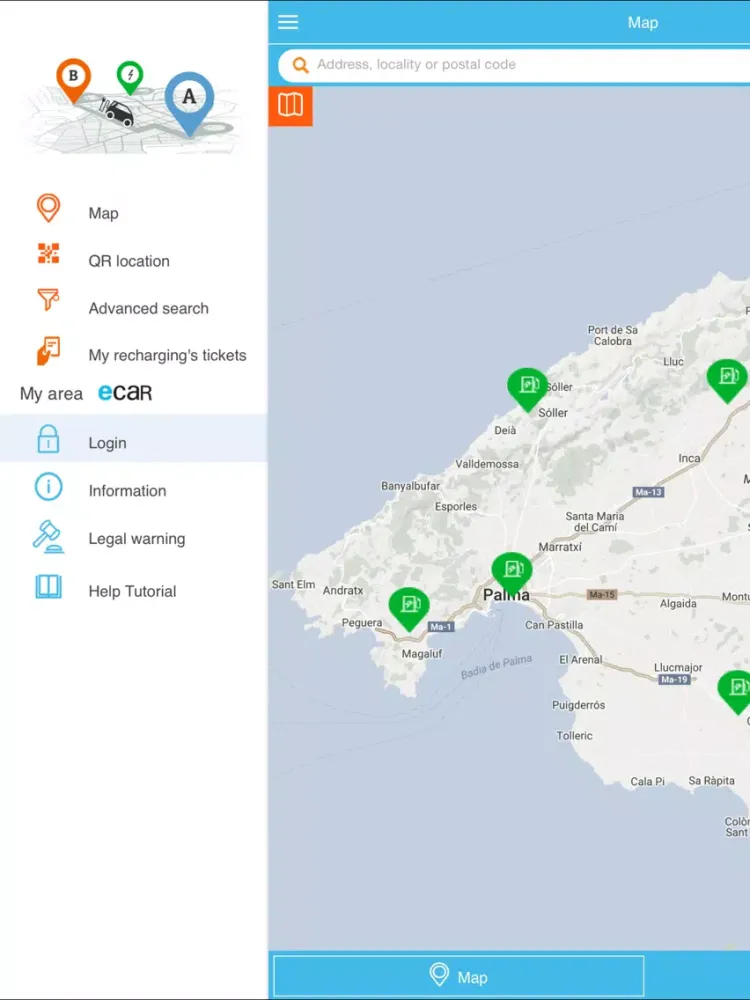Select the charging marker near Llucmajor
This screenshot has width=750, height=1000.
point(734,691)
